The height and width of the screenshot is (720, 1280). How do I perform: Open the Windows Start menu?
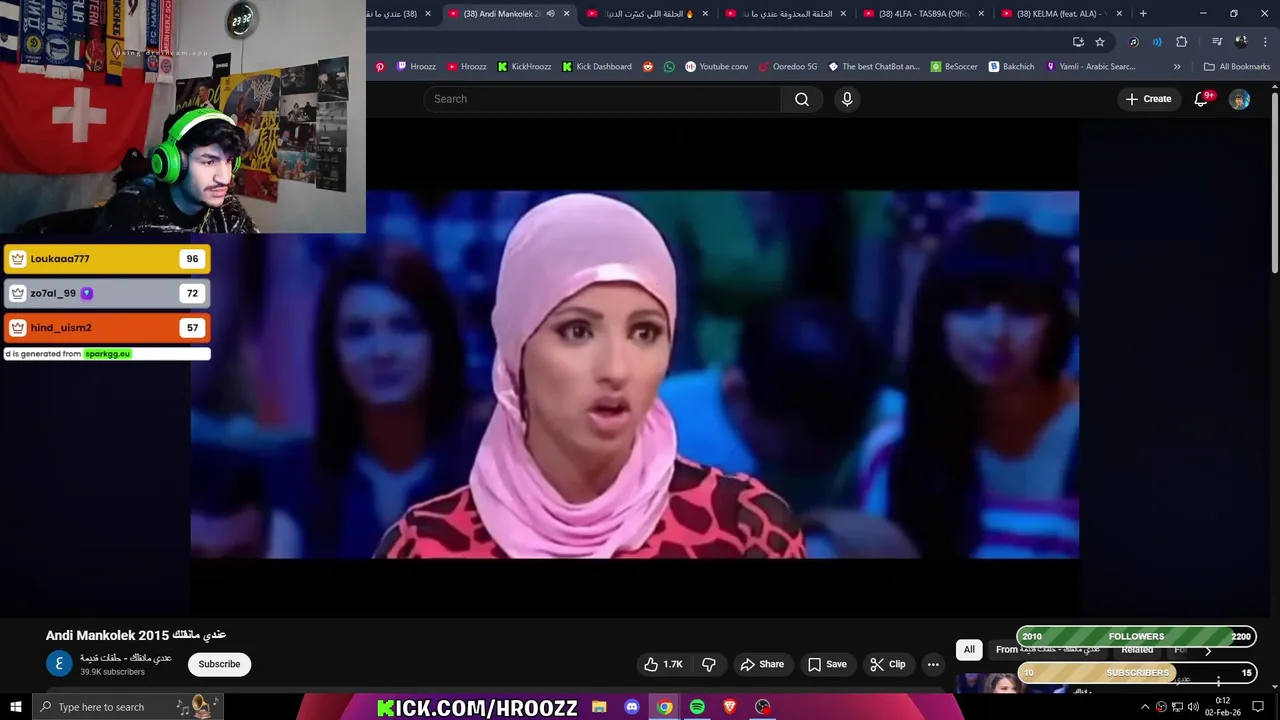16,707
